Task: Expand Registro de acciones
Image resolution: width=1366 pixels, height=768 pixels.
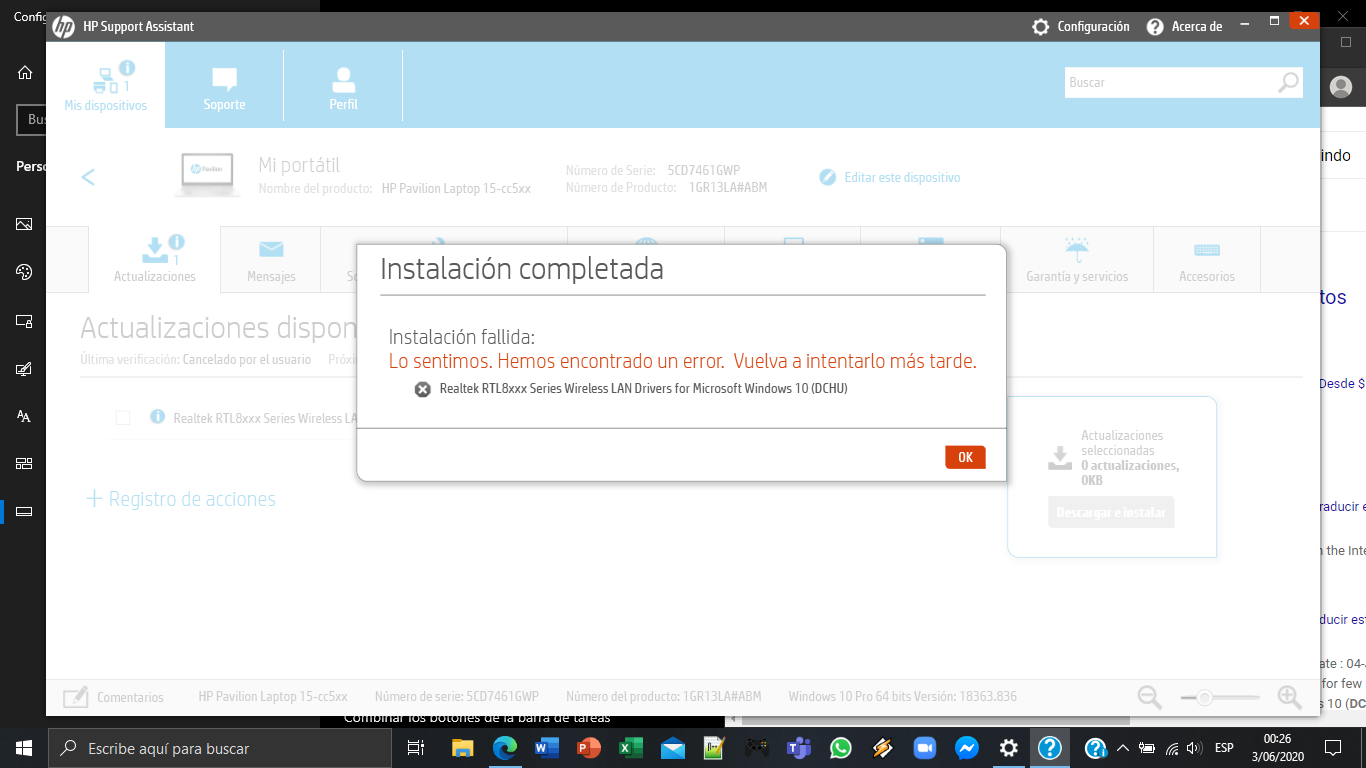Action: [x=180, y=499]
